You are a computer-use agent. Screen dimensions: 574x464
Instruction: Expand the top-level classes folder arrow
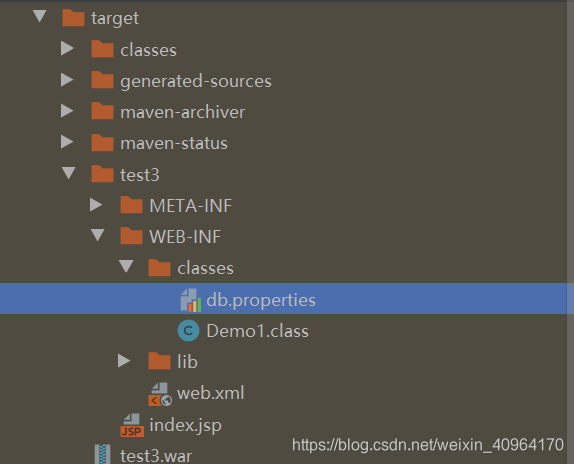[x=67, y=48]
